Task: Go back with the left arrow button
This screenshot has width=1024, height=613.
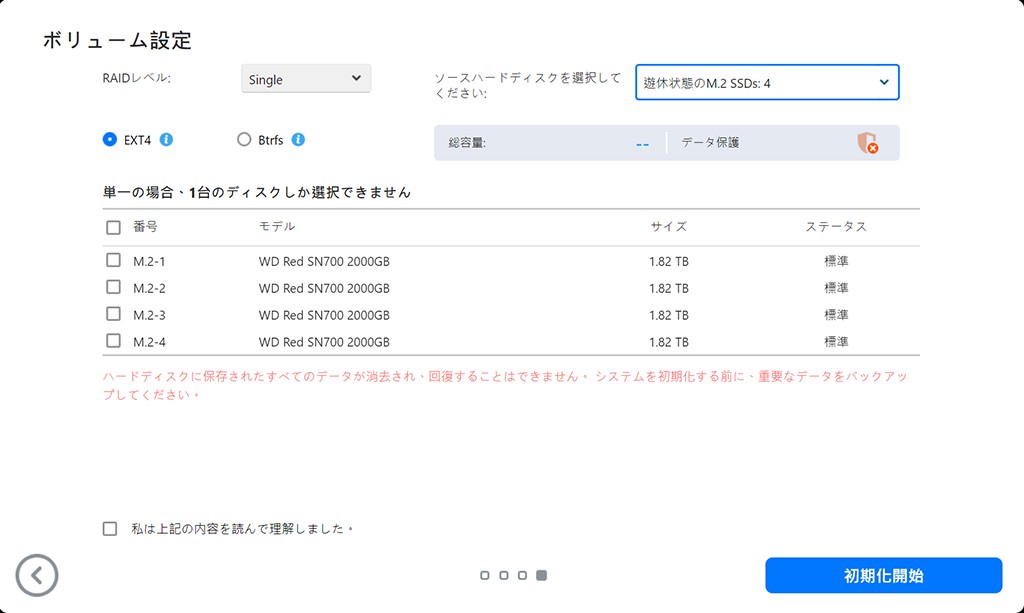Action: click(x=37, y=575)
